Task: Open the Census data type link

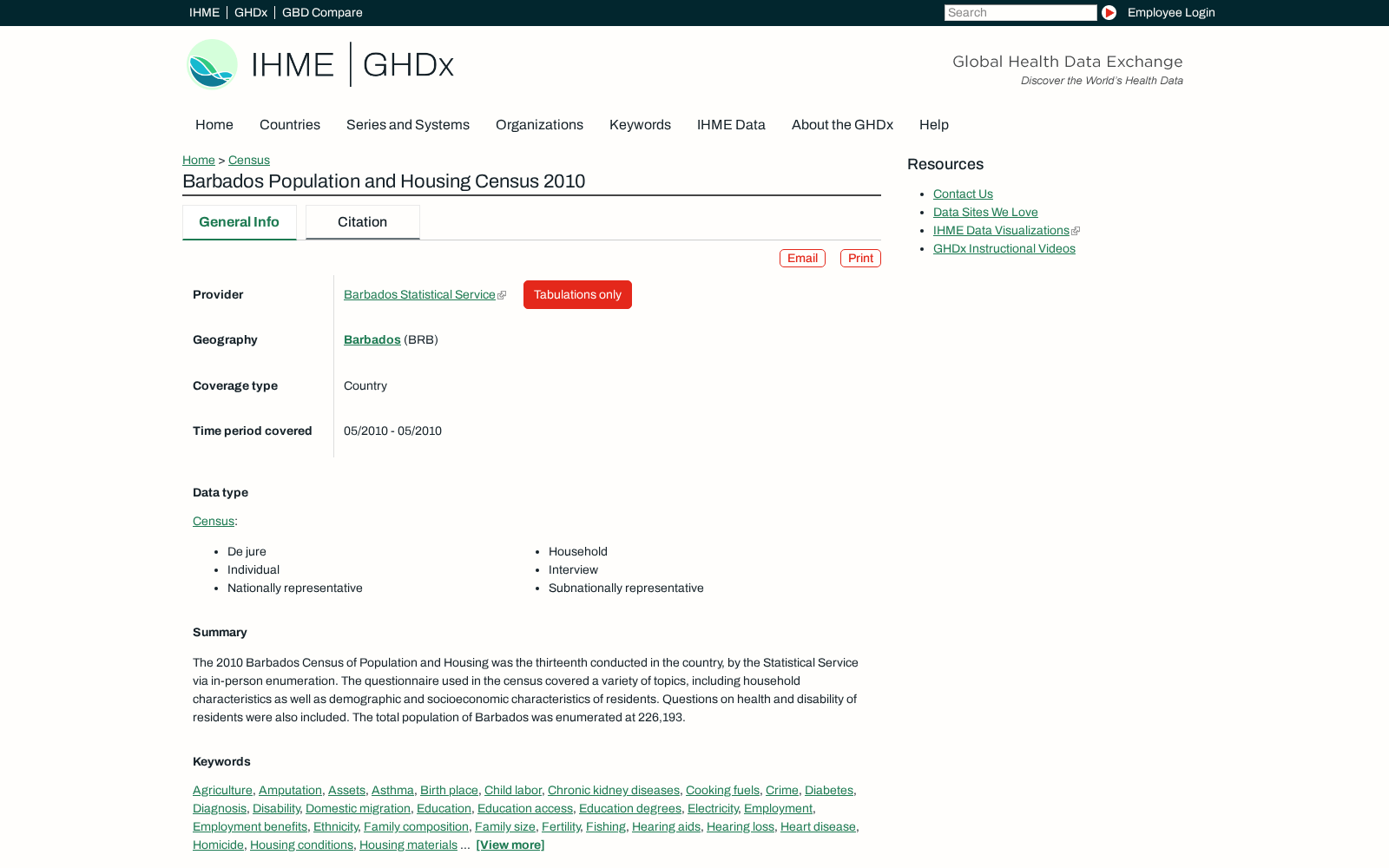Action: tap(214, 521)
